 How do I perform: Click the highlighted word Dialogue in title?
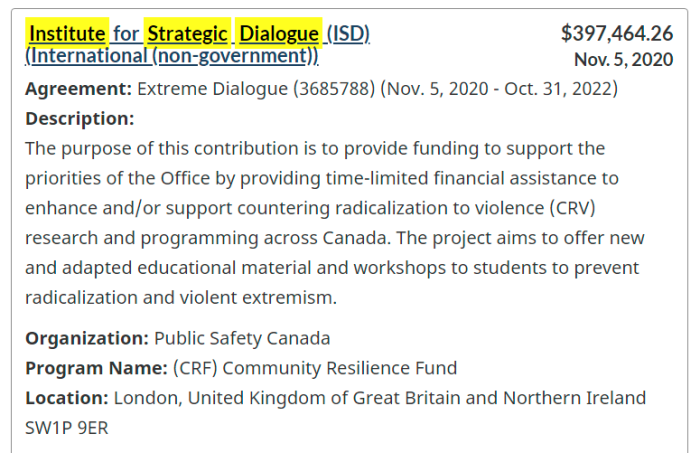pos(279,34)
